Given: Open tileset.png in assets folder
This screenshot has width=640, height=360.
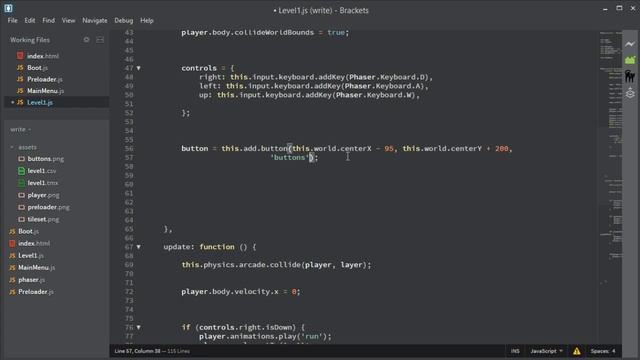Looking at the screenshot, I should (43, 219).
